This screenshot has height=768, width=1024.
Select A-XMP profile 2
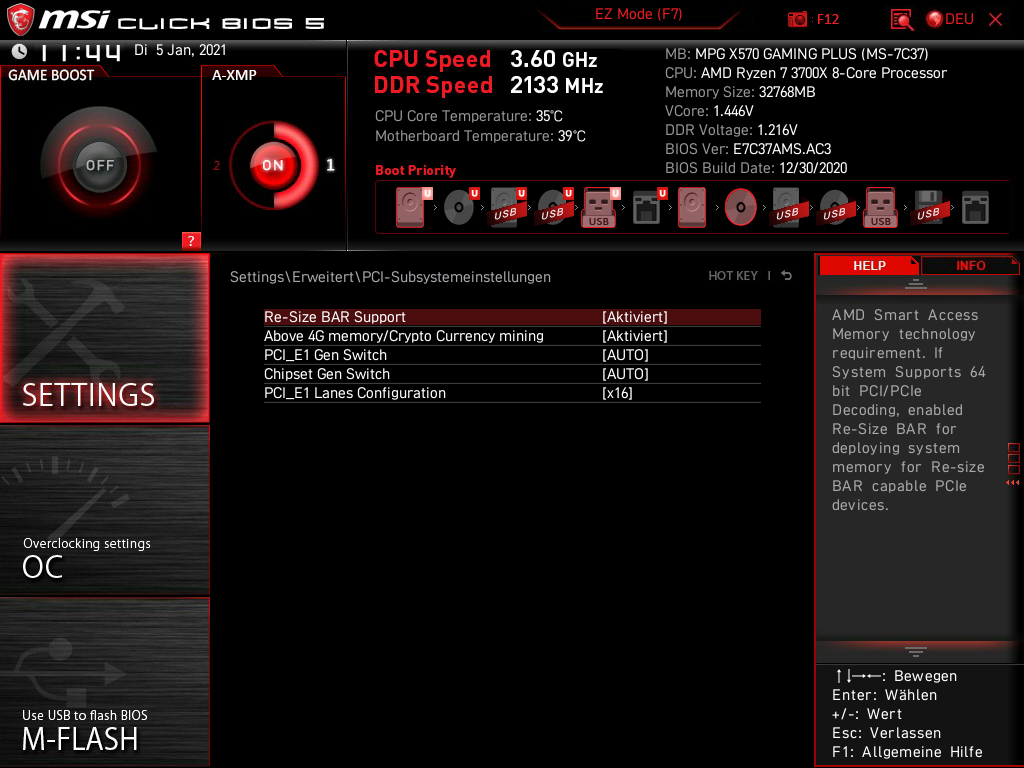tap(216, 165)
